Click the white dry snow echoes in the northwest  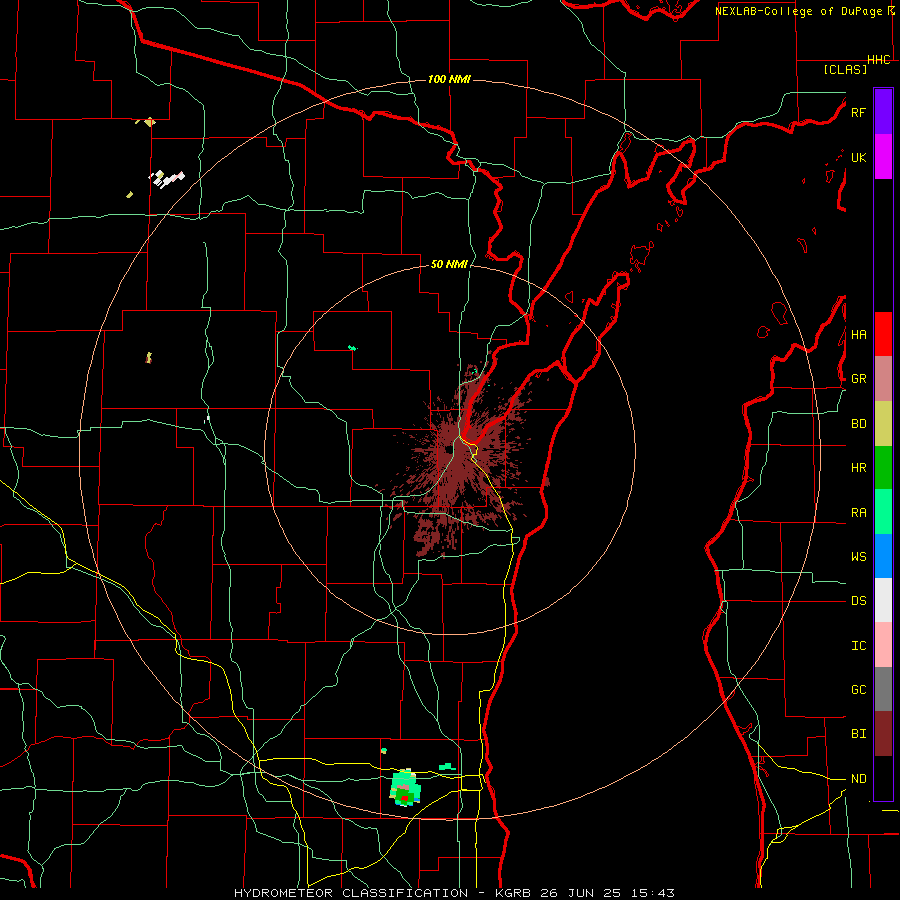tap(166, 179)
